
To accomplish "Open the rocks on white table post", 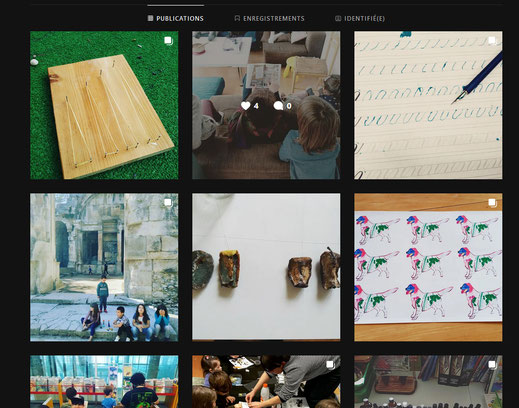I will coord(266,267).
